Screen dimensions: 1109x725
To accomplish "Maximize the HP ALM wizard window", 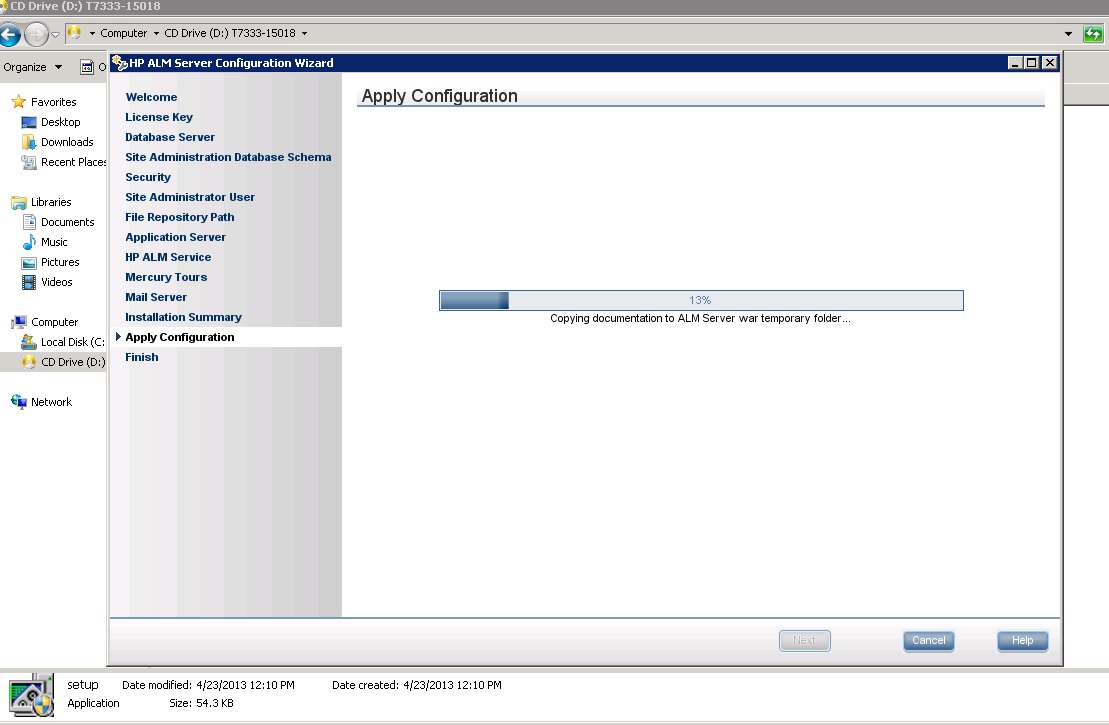I will 1032,63.
